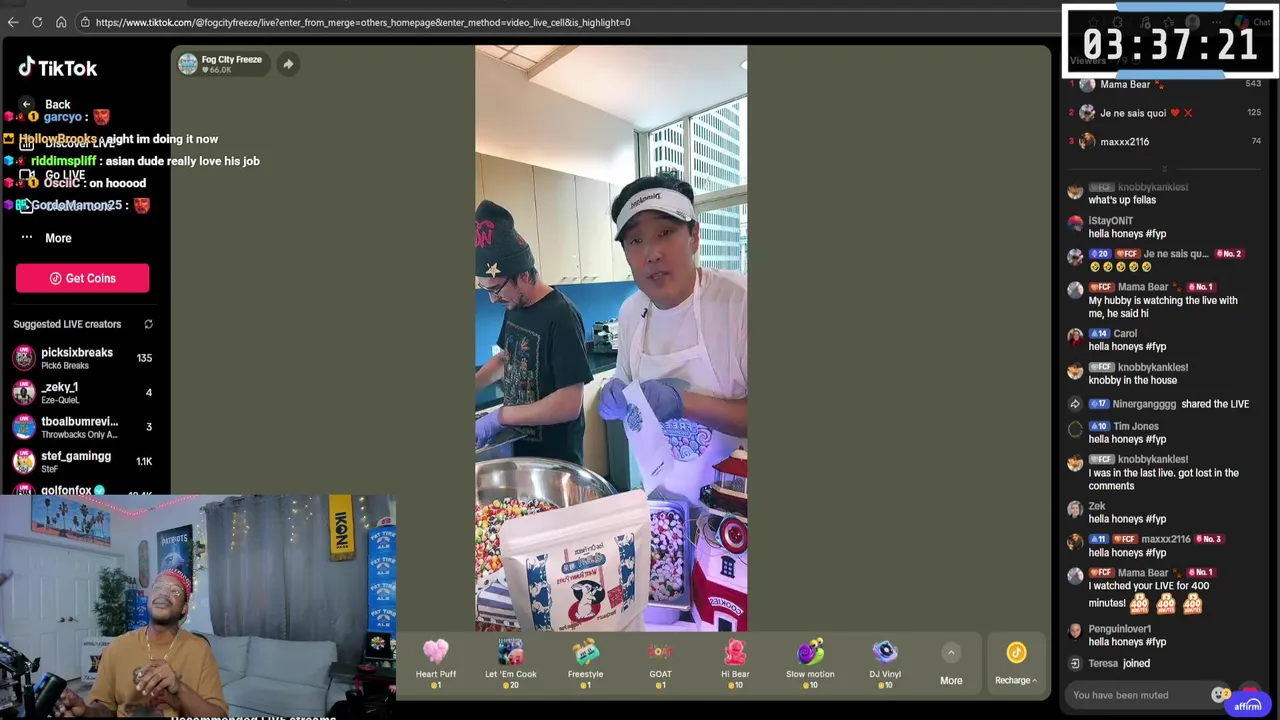
Task: Share the live with arrow icon
Action: (288, 64)
